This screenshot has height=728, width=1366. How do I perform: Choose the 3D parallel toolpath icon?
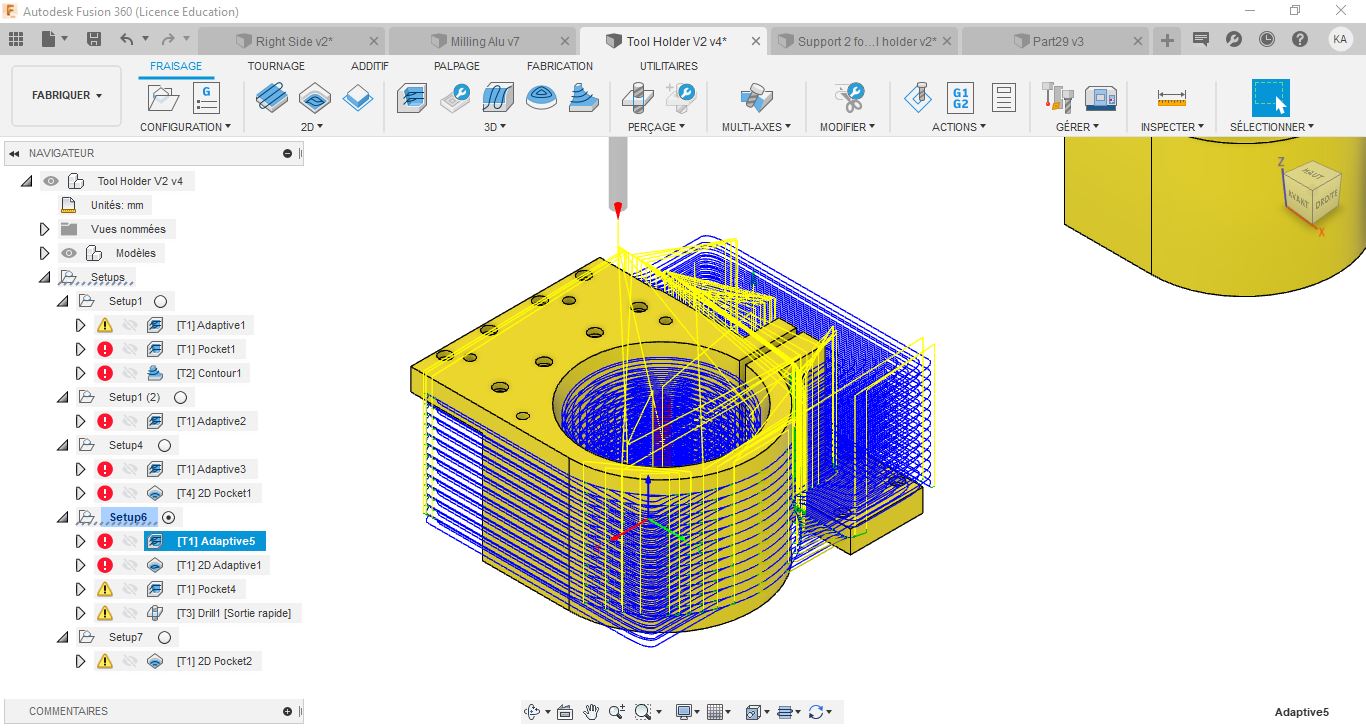[x=499, y=98]
